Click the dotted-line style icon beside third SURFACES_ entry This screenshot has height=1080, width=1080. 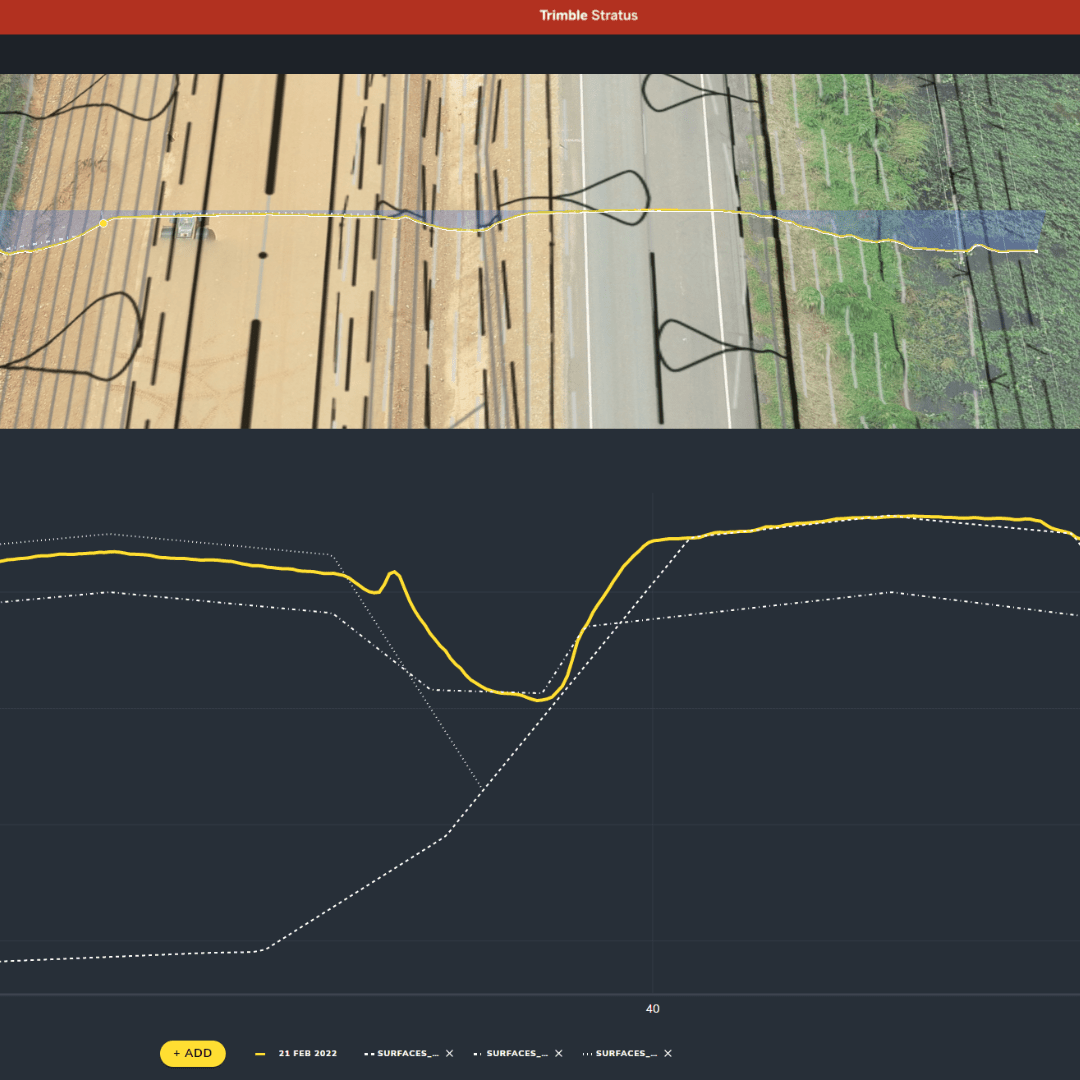click(x=589, y=1053)
